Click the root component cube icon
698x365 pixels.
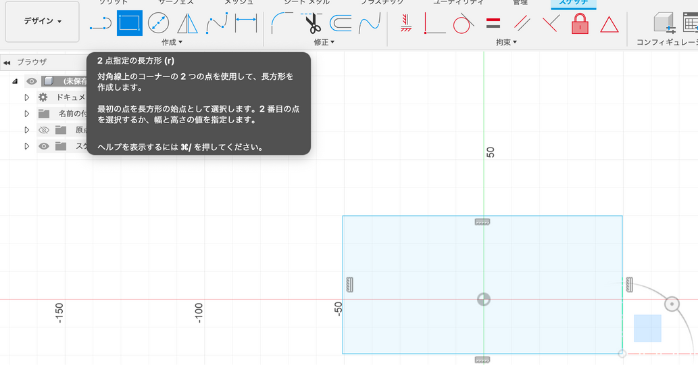click(49, 81)
